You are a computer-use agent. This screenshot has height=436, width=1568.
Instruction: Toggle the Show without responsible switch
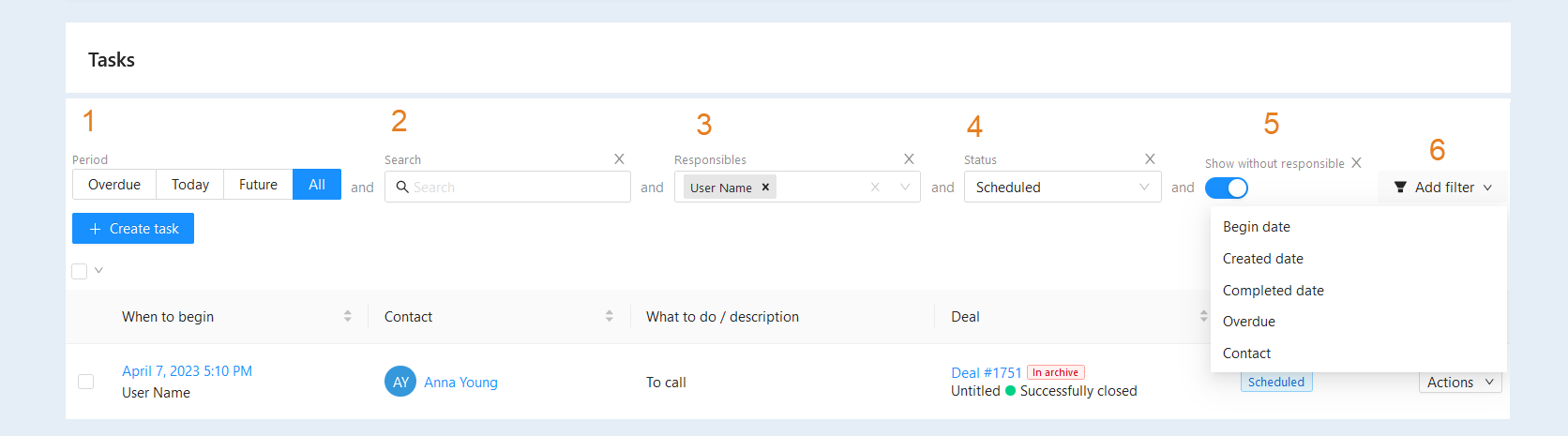[x=1227, y=188]
